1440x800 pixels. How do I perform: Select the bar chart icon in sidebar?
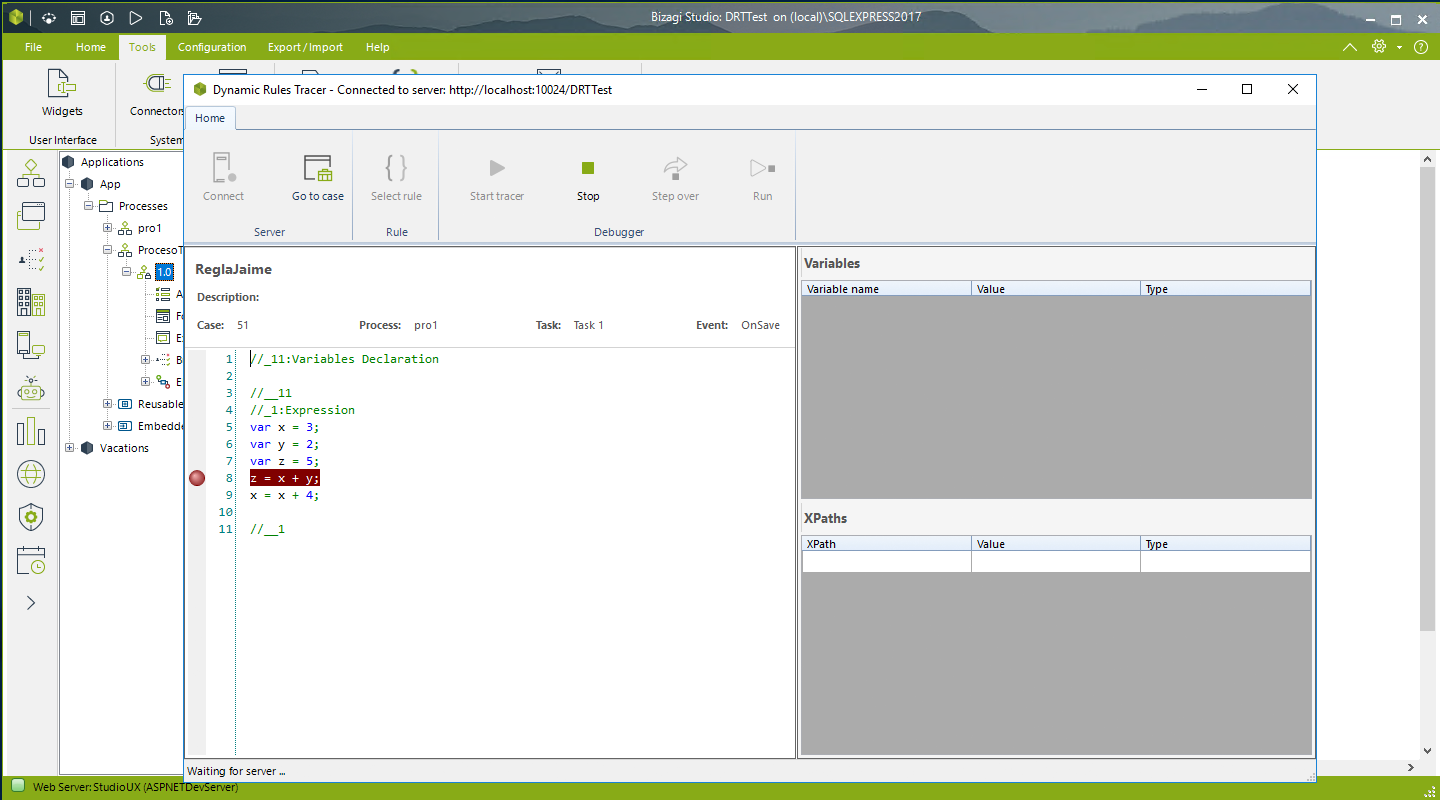tap(31, 432)
